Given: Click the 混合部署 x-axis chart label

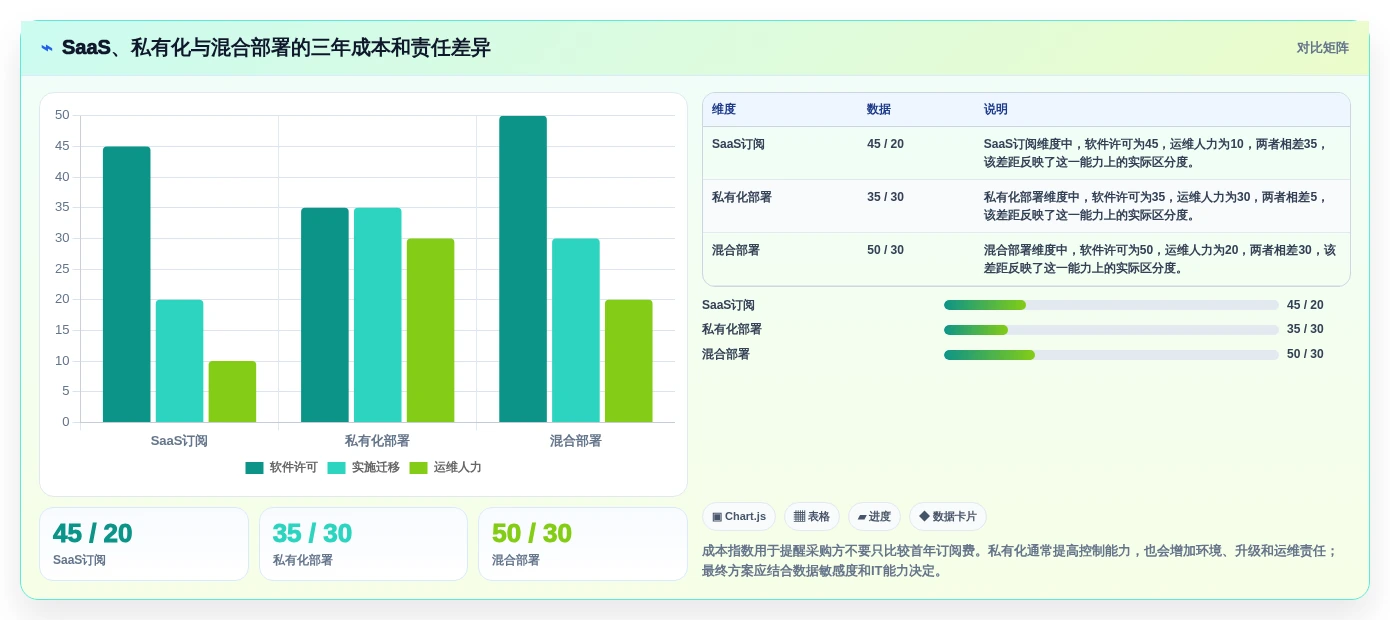Looking at the screenshot, I should tap(576, 440).
